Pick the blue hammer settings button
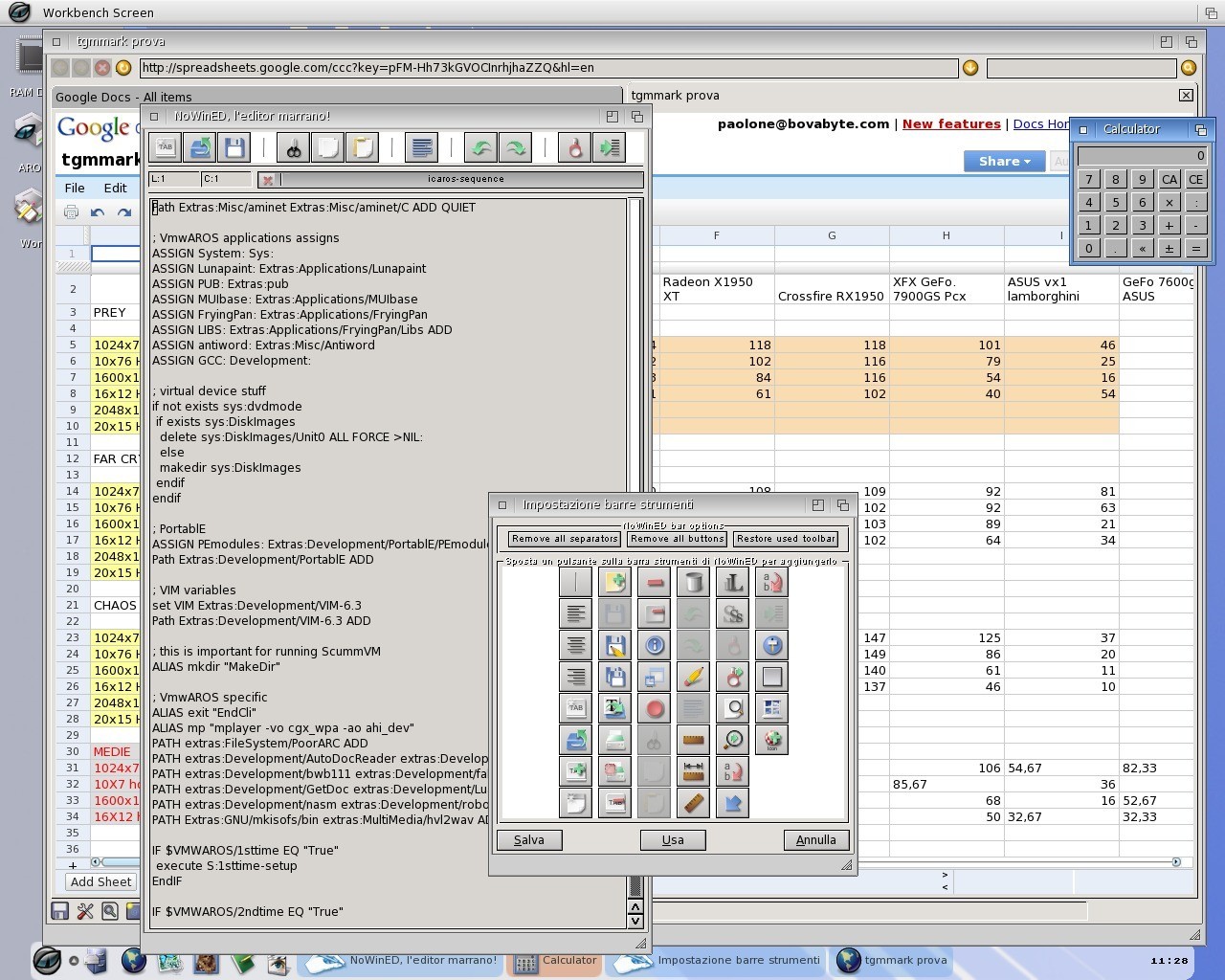This screenshot has width=1225, height=980. pyautogui.click(x=771, y=645)
